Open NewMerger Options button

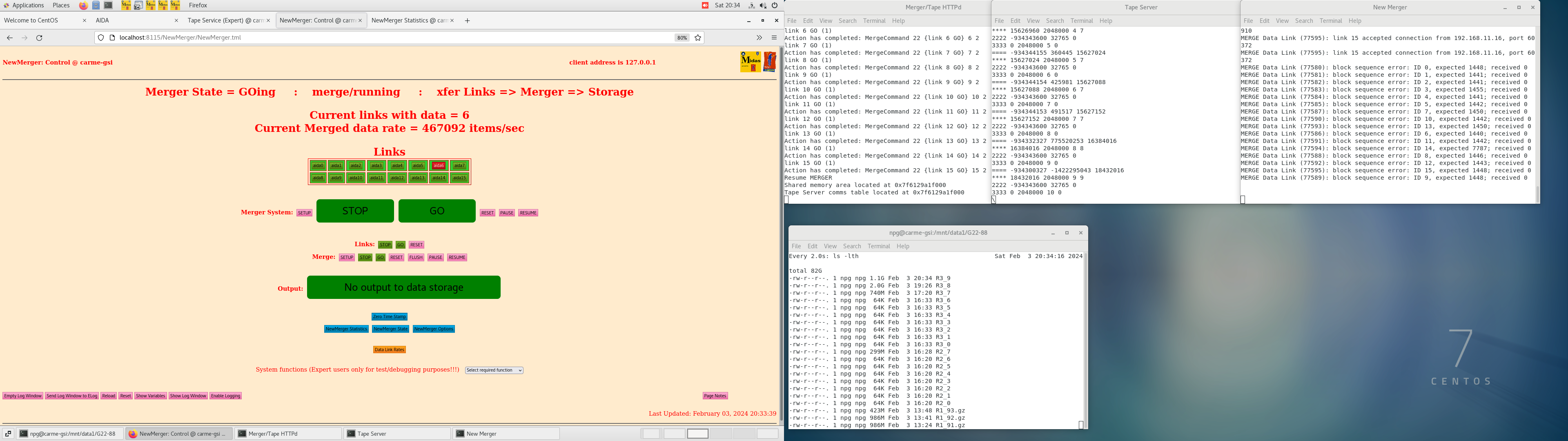click(x=433, y=329)
